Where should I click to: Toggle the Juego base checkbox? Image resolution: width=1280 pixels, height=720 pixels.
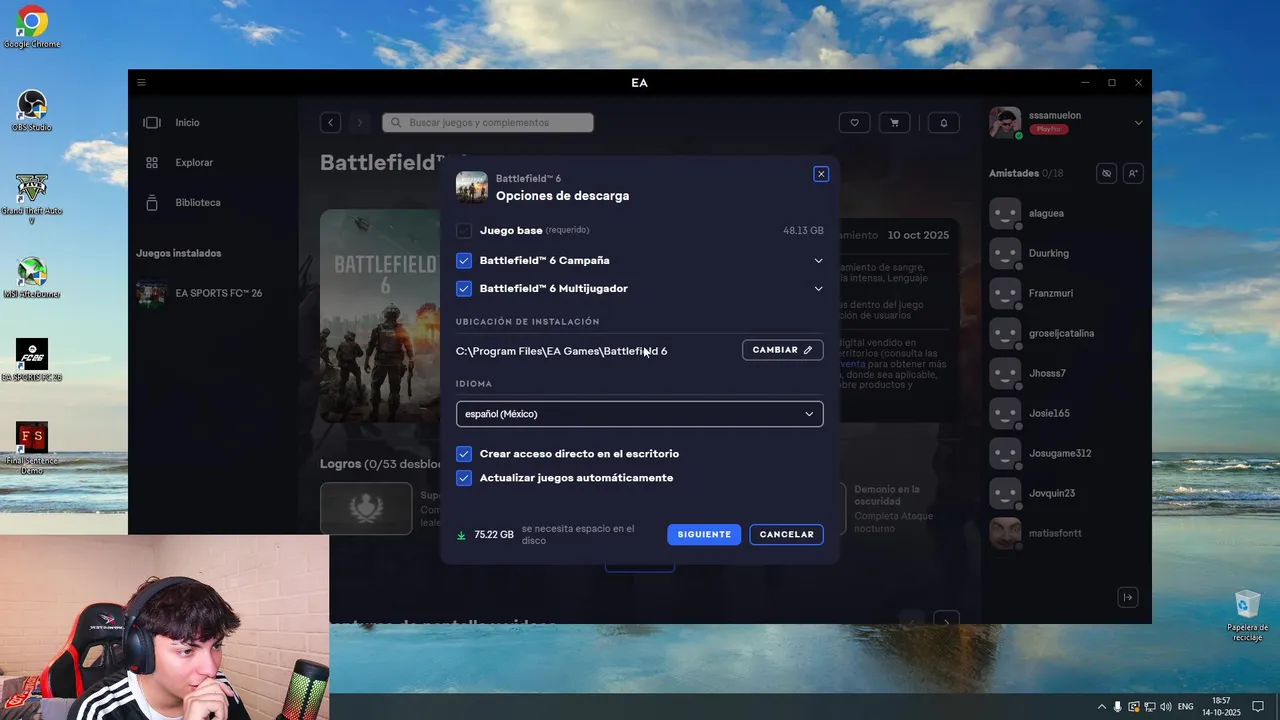(464, 231)
